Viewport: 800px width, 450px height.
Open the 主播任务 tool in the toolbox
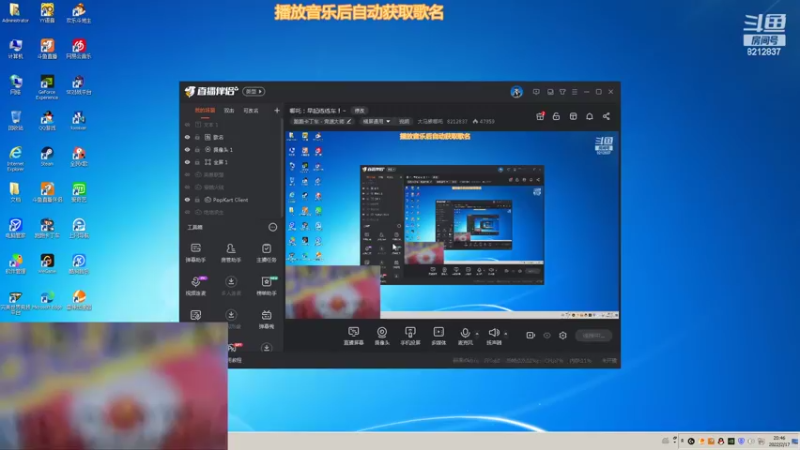coord(266,253)
